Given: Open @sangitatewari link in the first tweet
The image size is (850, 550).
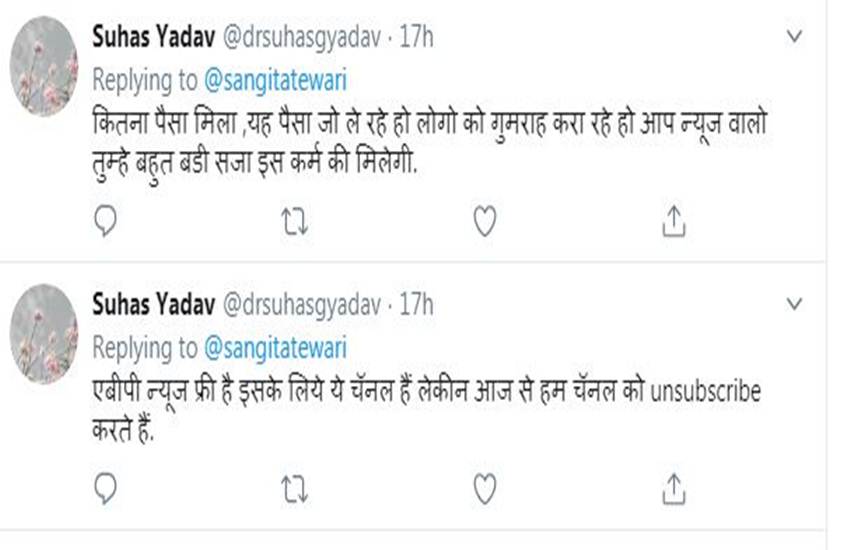Looking at the screenshot, I should (274, 79).
